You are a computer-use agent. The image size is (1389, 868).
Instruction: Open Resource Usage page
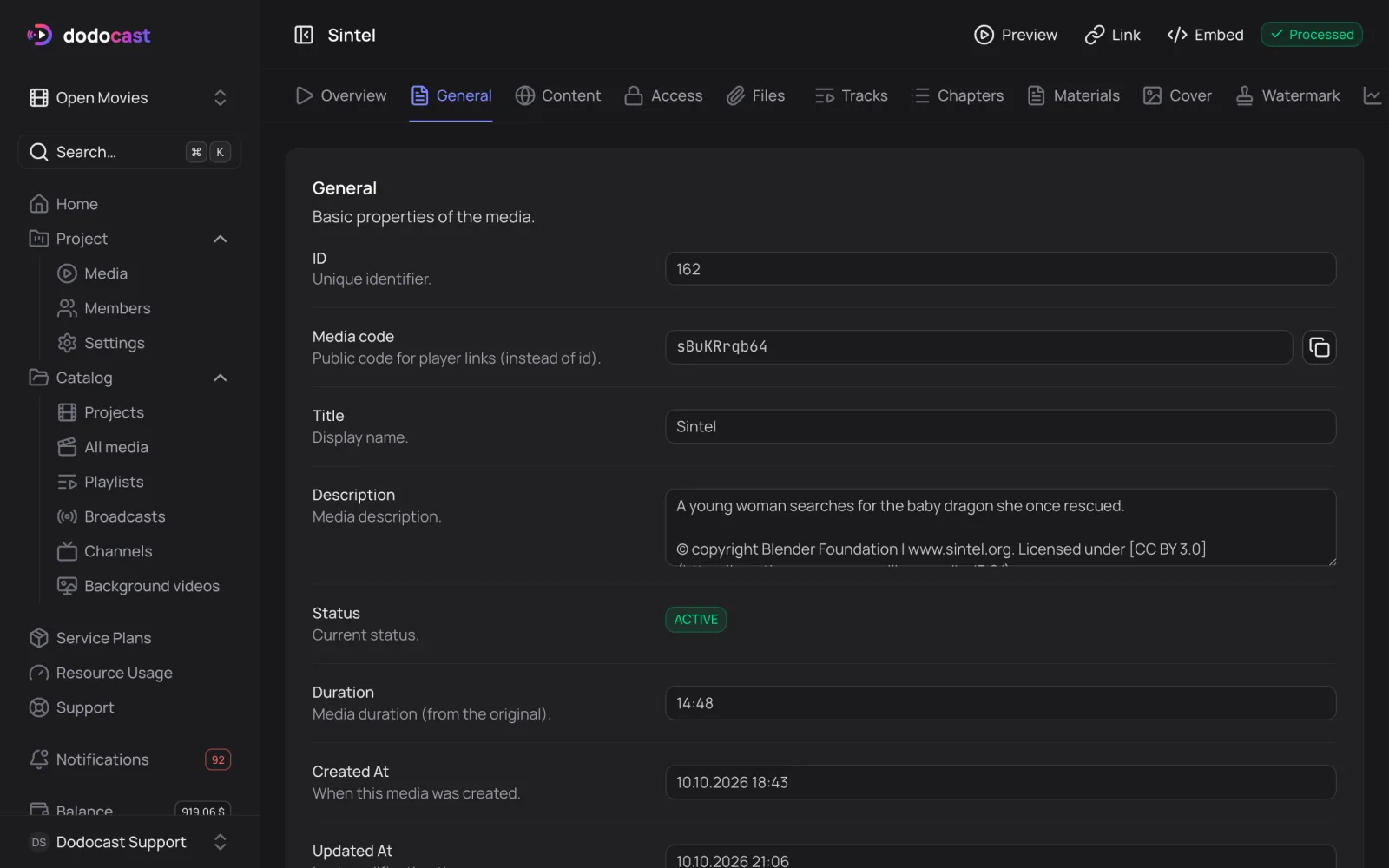[x=129, y=673]
